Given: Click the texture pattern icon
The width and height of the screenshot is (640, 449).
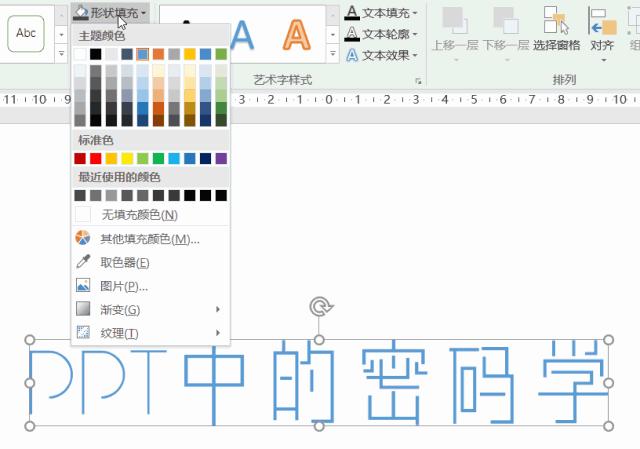Looking at the screenshot, I should coord(83,332).
